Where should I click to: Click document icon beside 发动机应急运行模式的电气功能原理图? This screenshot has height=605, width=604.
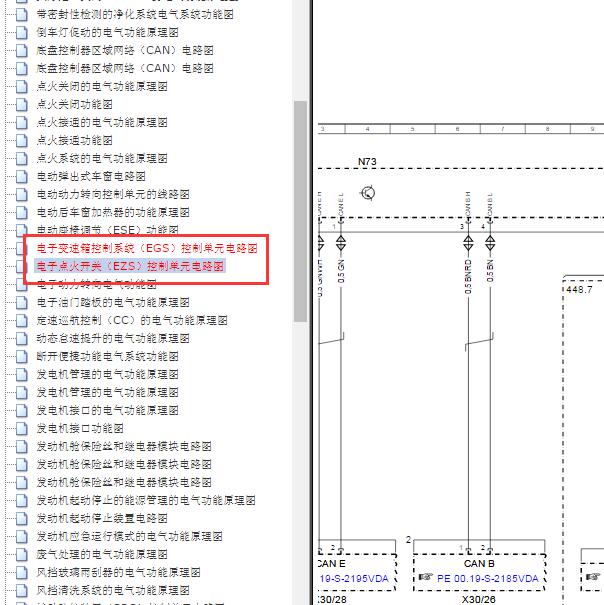(22, 537)
